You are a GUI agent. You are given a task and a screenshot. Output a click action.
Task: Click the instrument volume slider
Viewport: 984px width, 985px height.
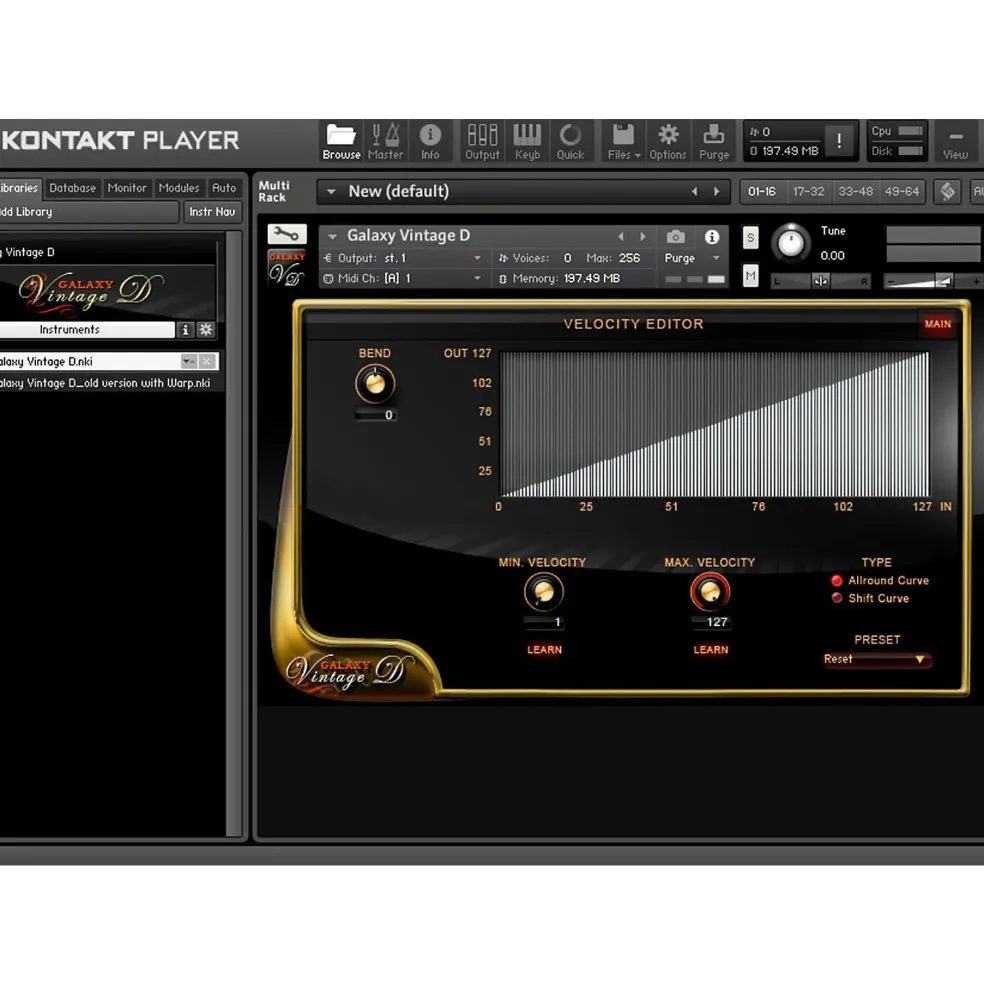932,281
